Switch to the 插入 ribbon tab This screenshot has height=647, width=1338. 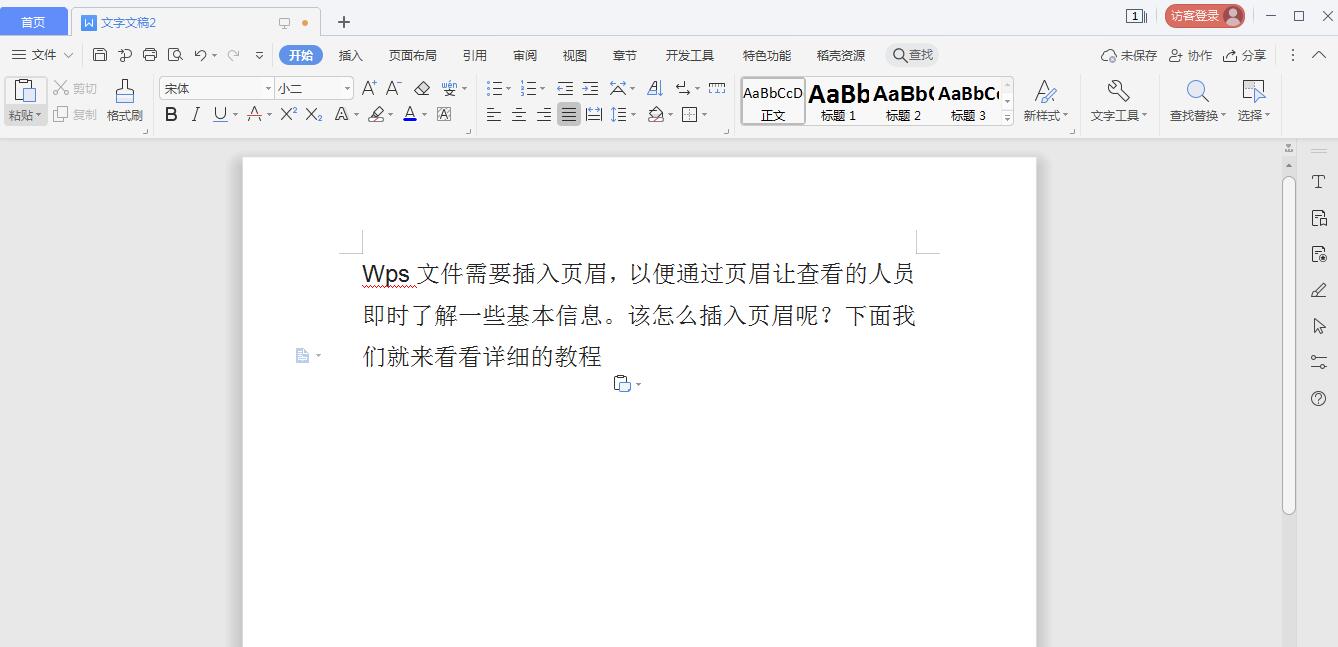[349, 55]
